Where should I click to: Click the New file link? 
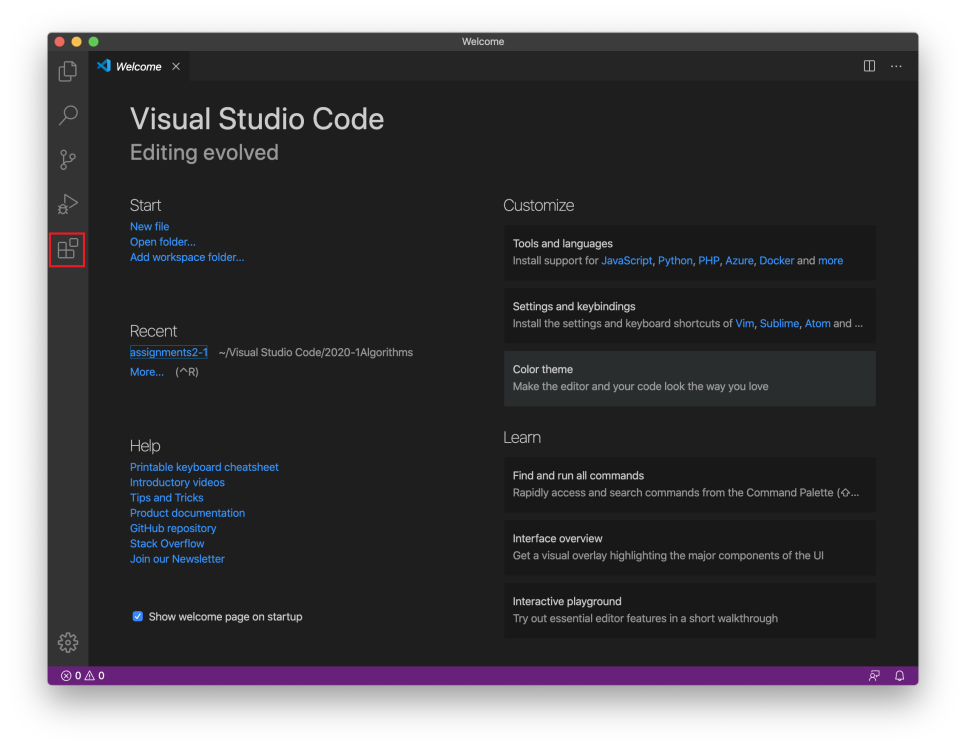pyautogui.click(x=149, y=227)
